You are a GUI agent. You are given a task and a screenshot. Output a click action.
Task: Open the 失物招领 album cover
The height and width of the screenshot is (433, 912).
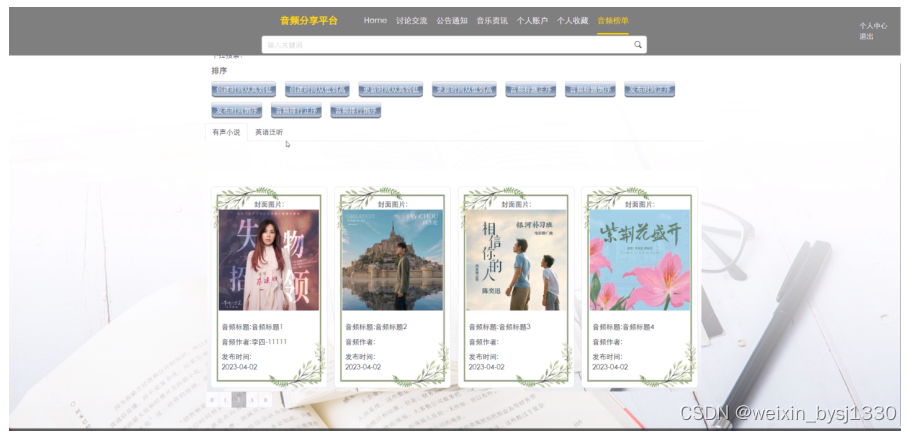tap(269, 260)
